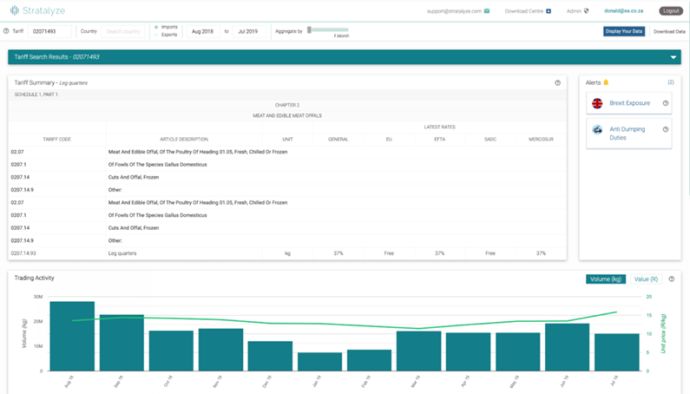Click the support email envelope icon
This screenshot has height=394, width=690.
coord(487,11)
